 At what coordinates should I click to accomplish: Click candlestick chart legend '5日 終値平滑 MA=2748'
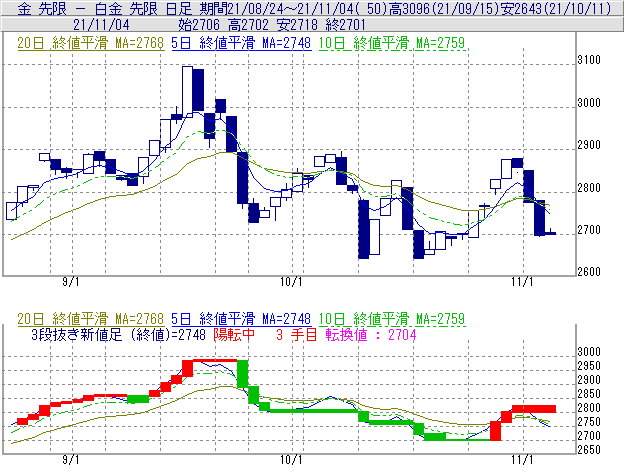coord(241,43)
